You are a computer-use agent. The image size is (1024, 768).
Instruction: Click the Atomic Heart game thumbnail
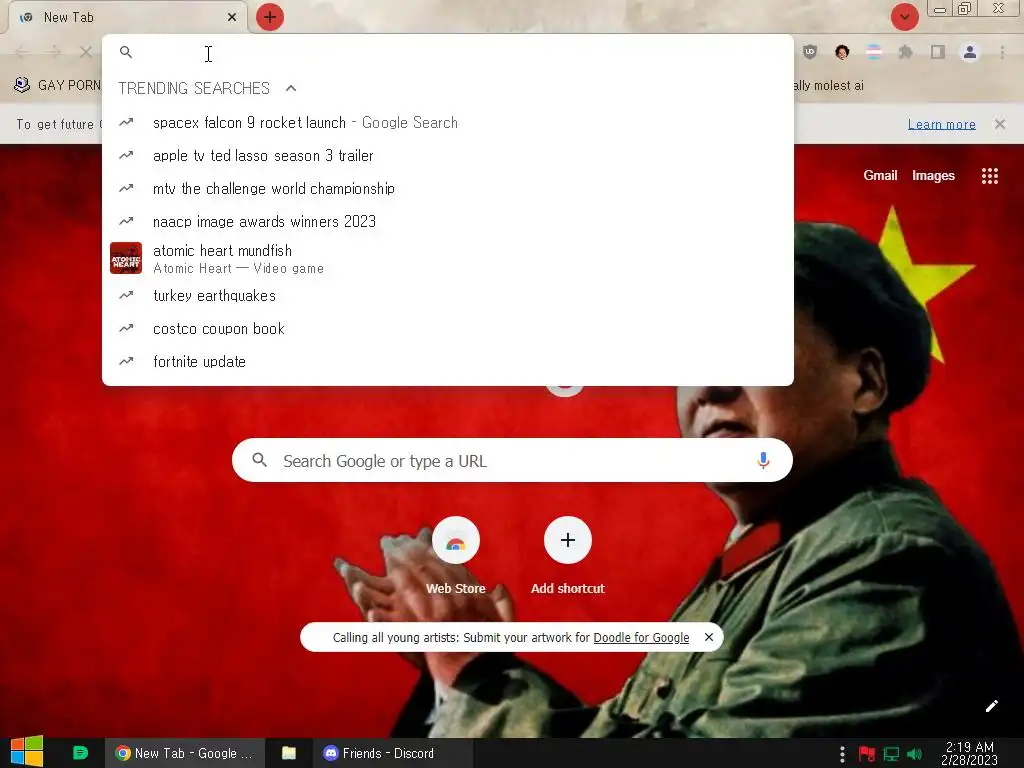(126, 258)
